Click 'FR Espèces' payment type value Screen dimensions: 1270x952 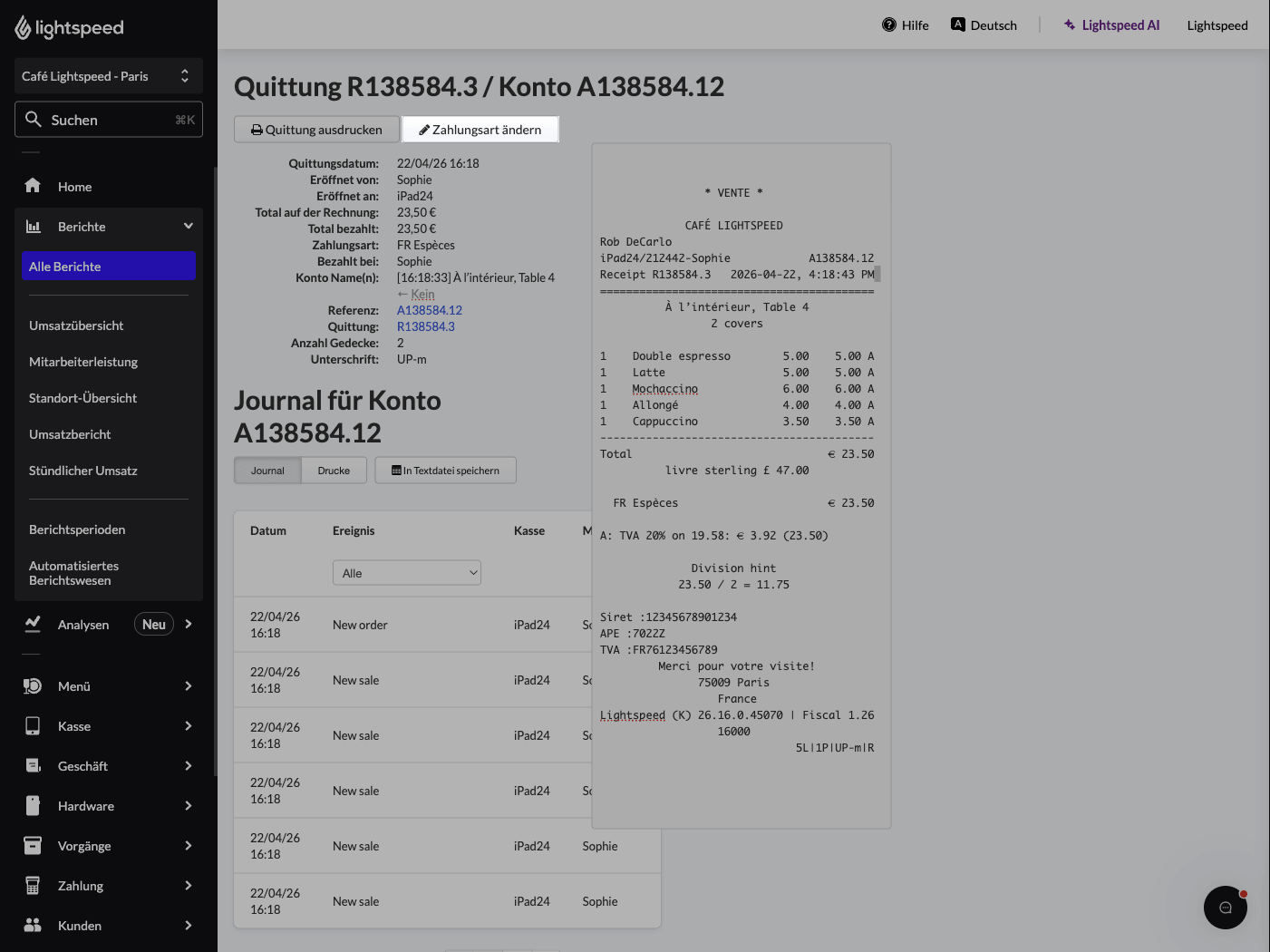tap(426, 245)
